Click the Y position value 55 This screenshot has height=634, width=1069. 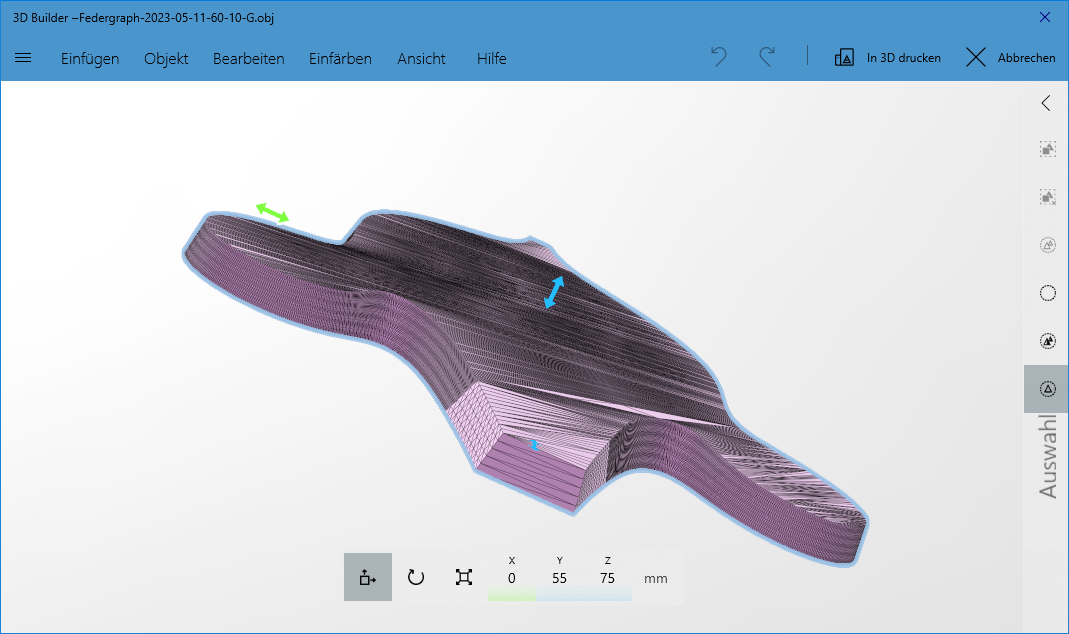pyautogui.click(x=559, y=578)
